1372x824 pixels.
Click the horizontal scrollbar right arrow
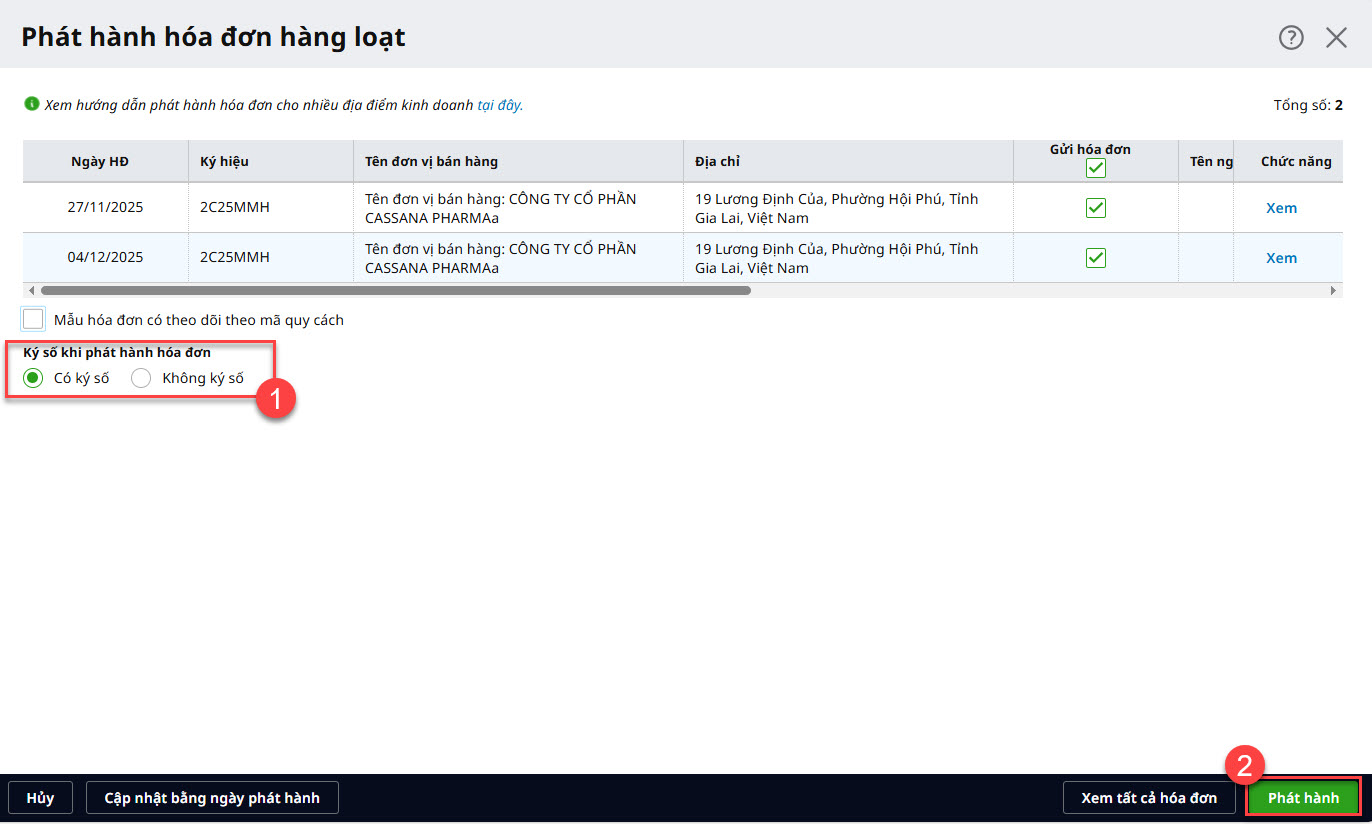point(1333,290)
